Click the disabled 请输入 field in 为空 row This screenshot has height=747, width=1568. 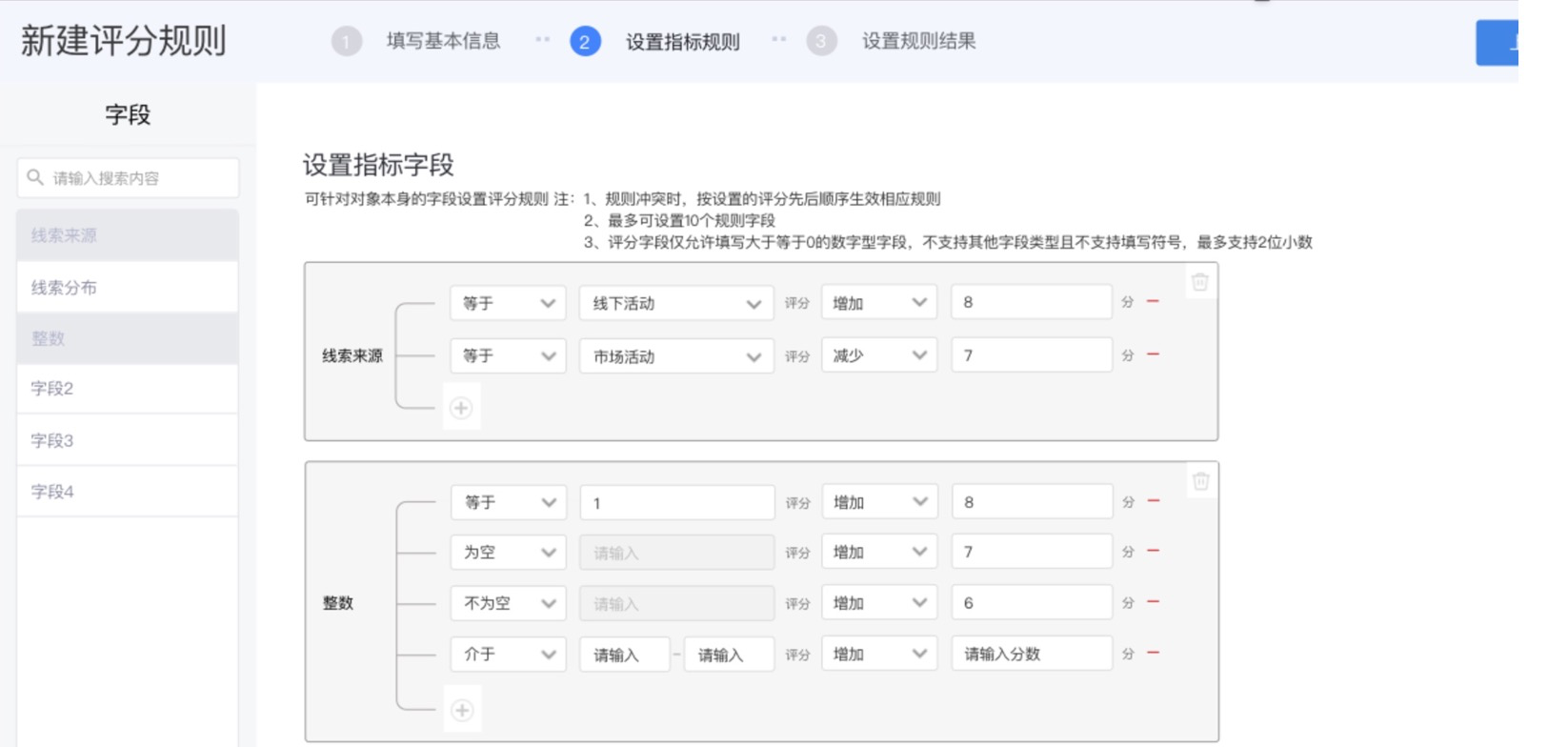[x=676, y=553]
